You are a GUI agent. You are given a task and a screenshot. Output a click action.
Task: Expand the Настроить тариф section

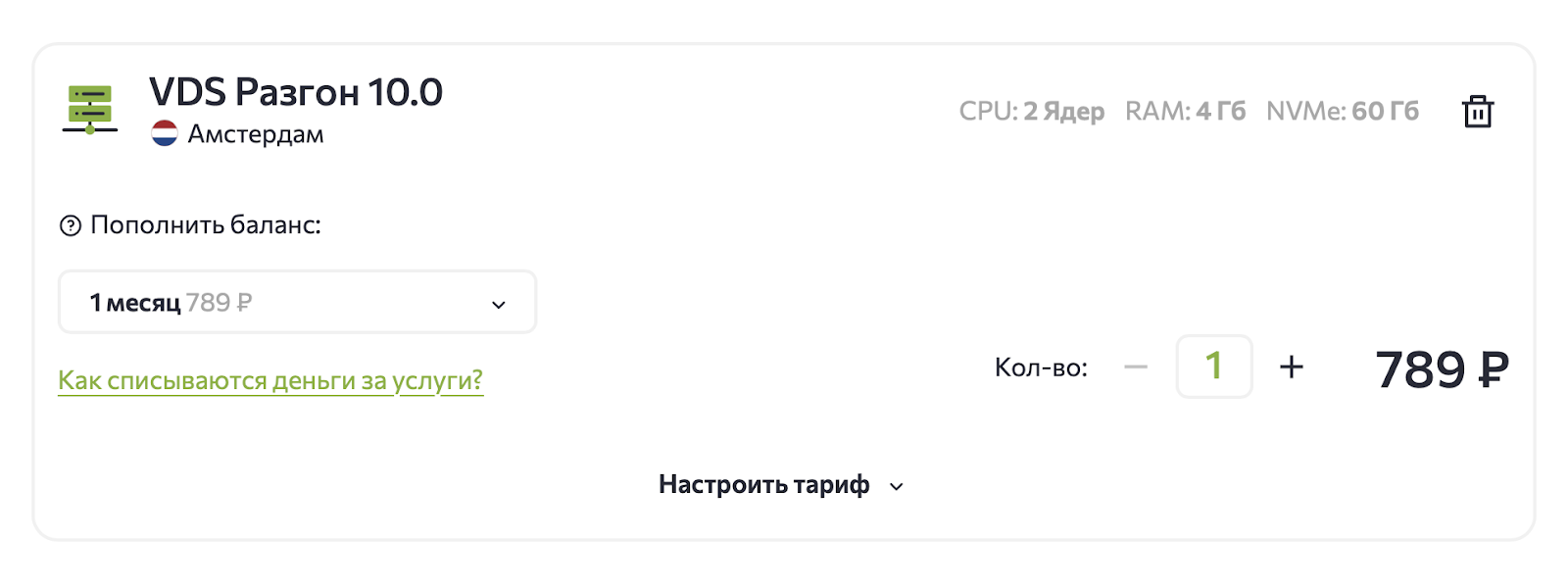[764, 485]
